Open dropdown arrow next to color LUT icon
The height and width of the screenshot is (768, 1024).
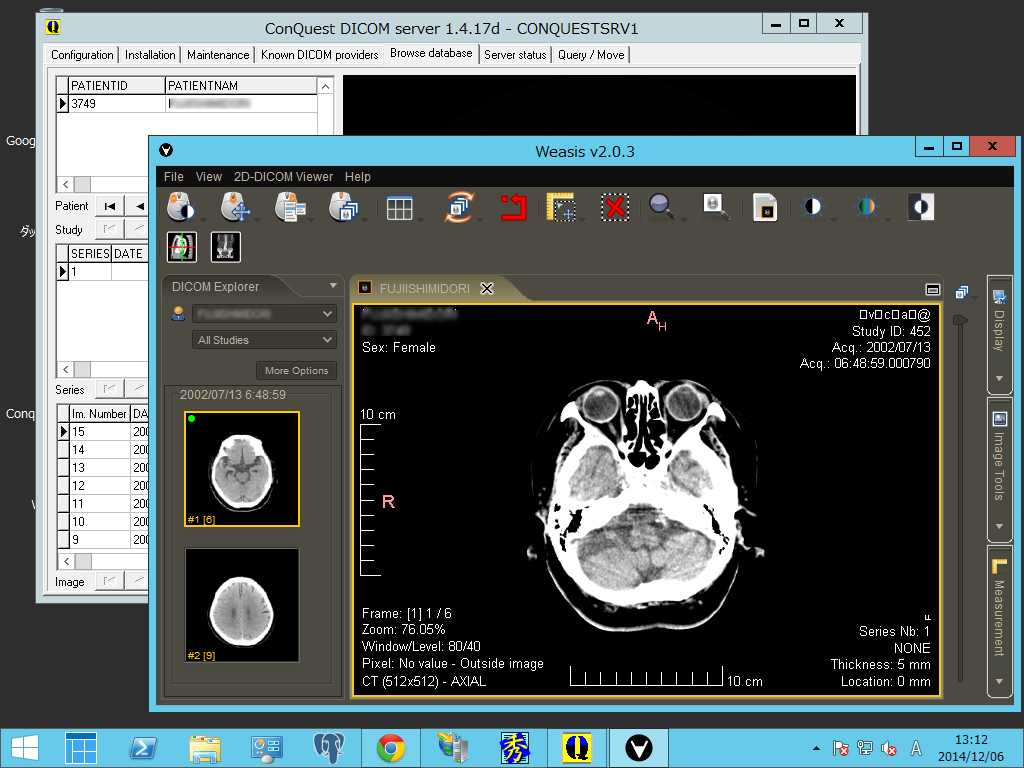(x=888, y=220)
